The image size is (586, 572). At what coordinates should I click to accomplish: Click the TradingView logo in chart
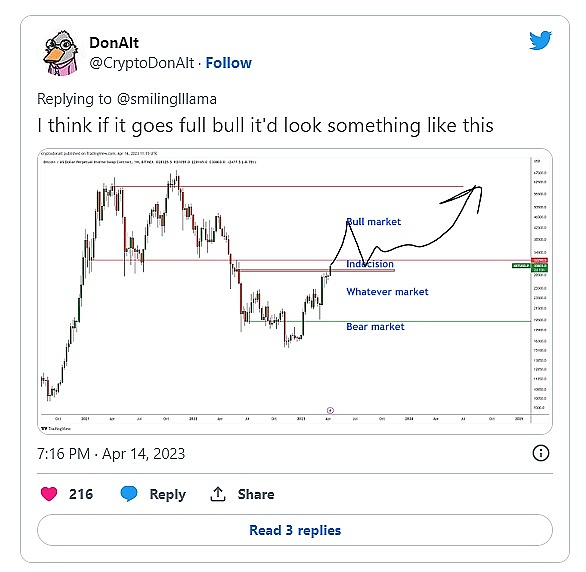[56, 429]
